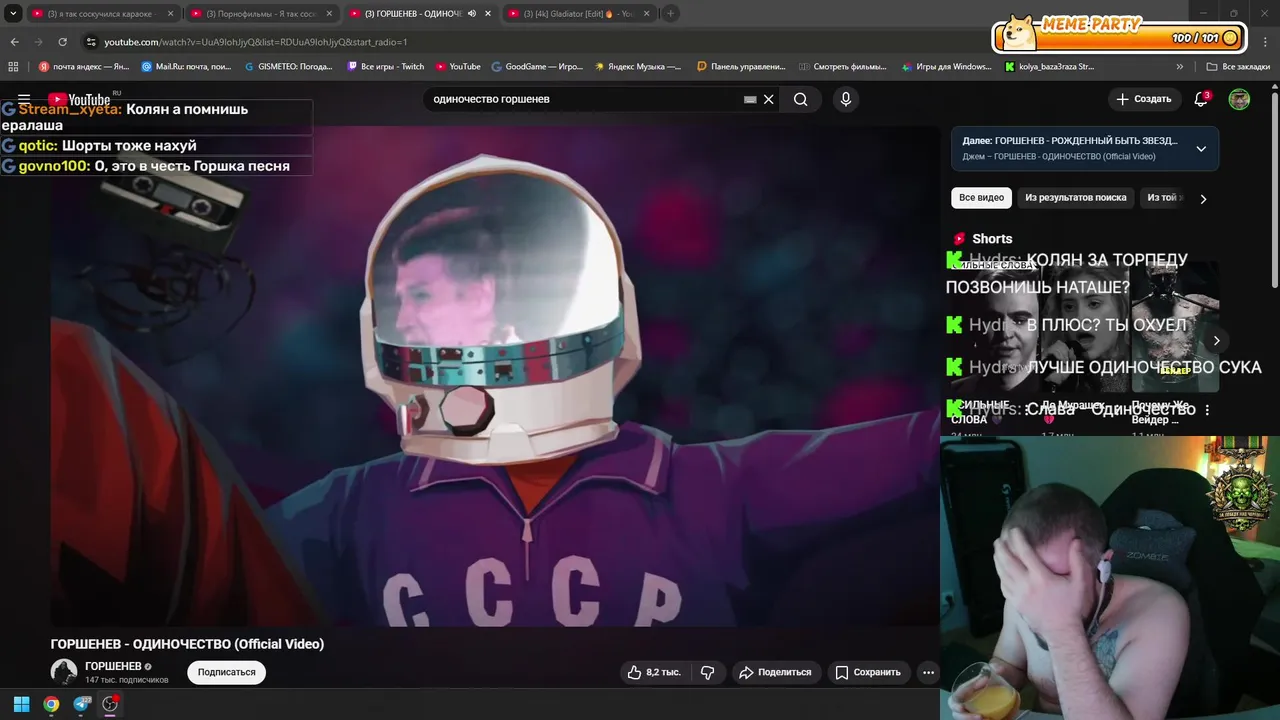This screenshot has height=720, width=1280.
Task: Open 'Панель управлени...' bookmark
Action: pos(741,67)
